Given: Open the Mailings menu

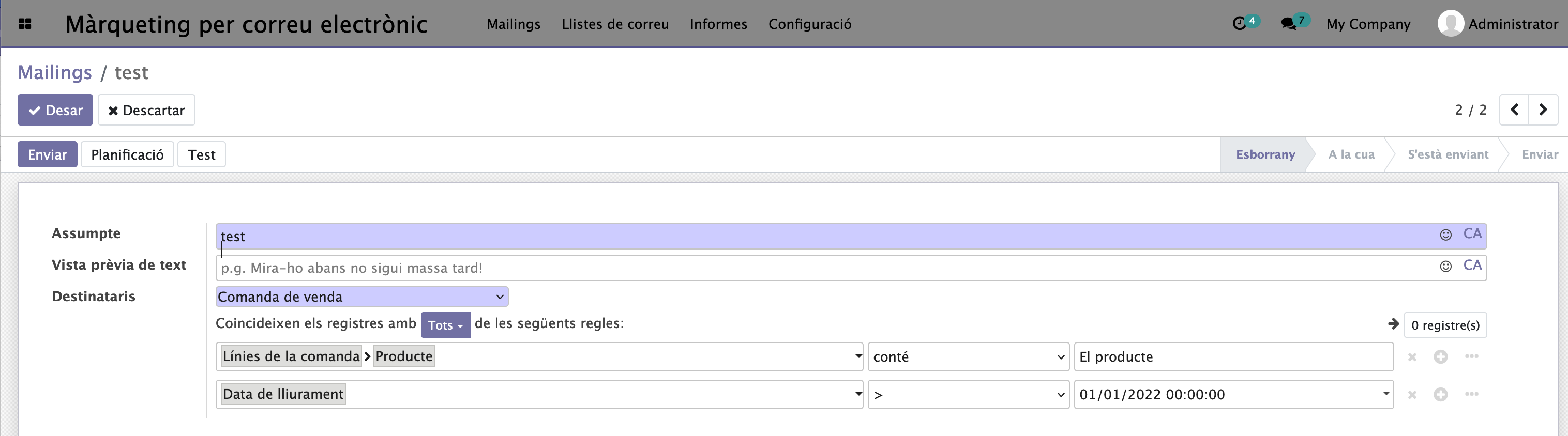Looking at the screenshot, I should pyautogui.click(x=513, y=24).
